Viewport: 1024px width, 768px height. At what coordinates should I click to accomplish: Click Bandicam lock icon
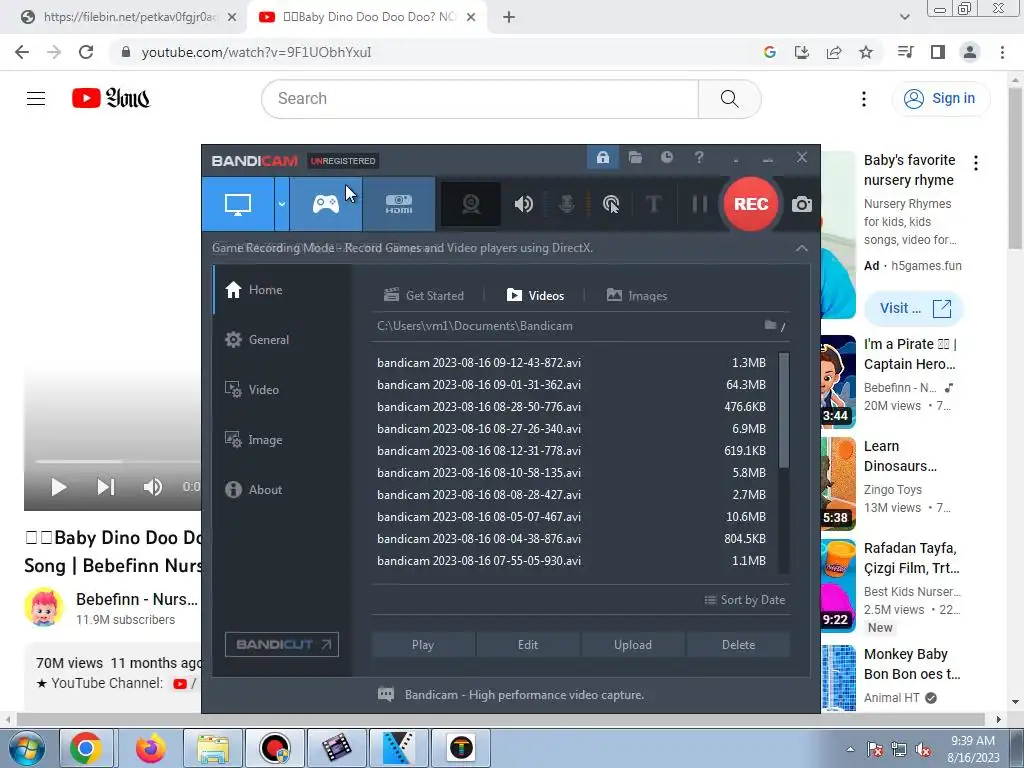(x=602, y=157)
